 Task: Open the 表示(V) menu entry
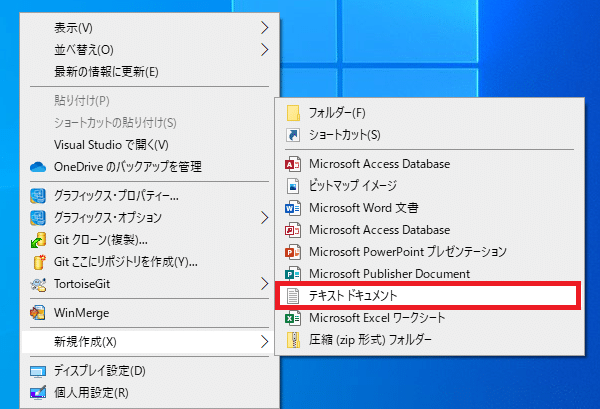[150, 28]
